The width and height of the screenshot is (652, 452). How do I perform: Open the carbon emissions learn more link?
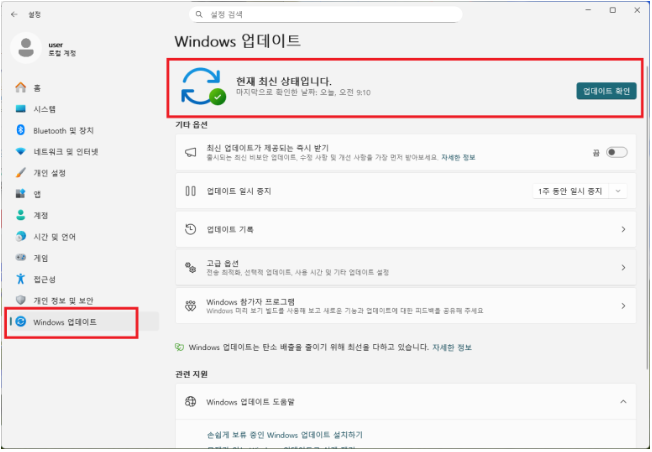453,347
